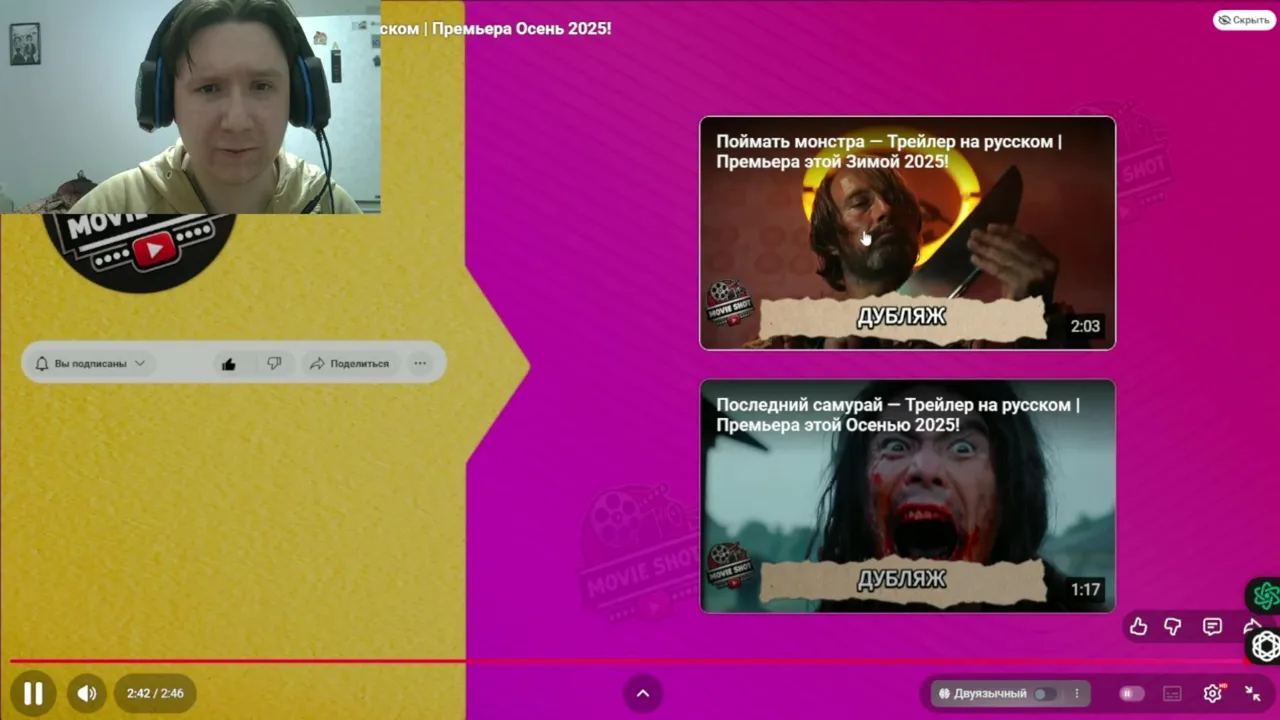The width and height of the screenshot is (1280, 720).
Task: Click the notification bell icon on Вы подписаны
Action: [x=42, y=364]
